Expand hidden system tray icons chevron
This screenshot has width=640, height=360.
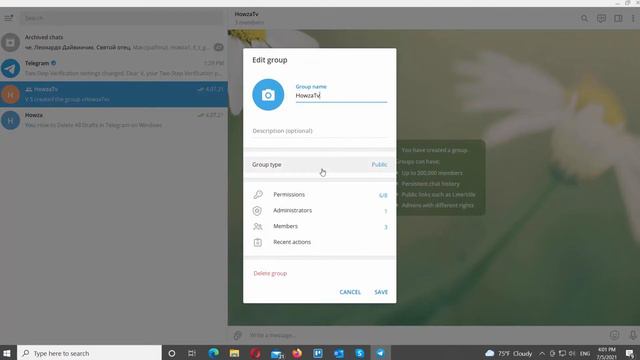coord(542,353)
